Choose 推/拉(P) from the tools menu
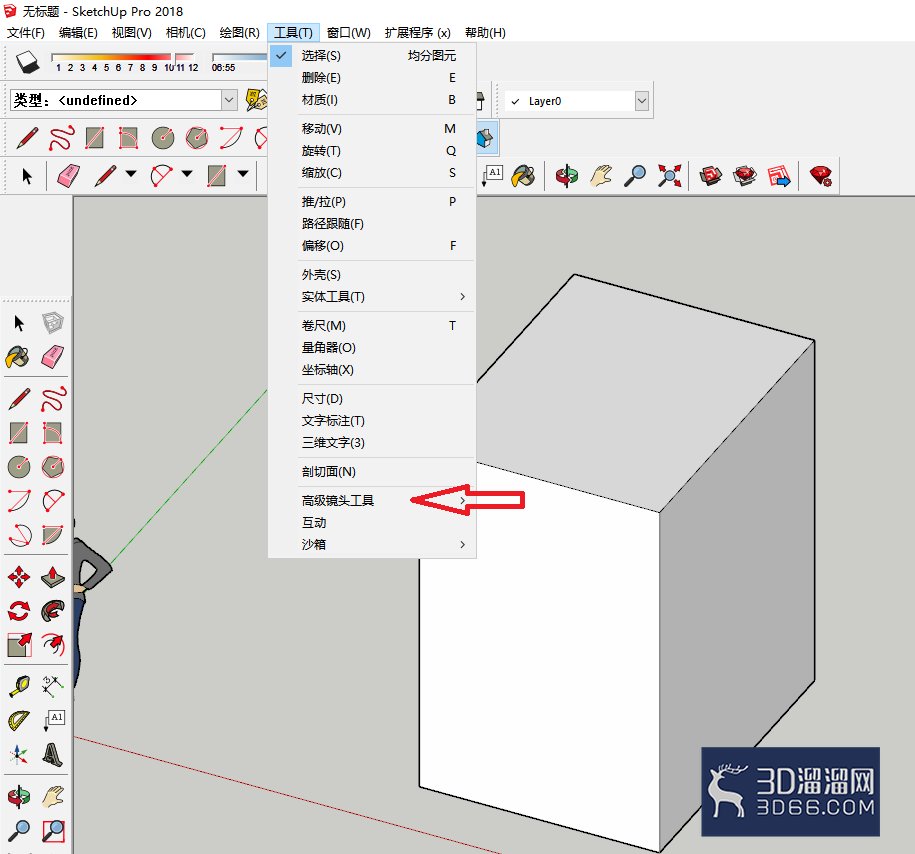915x854 pixels. [x=372, y=201]
